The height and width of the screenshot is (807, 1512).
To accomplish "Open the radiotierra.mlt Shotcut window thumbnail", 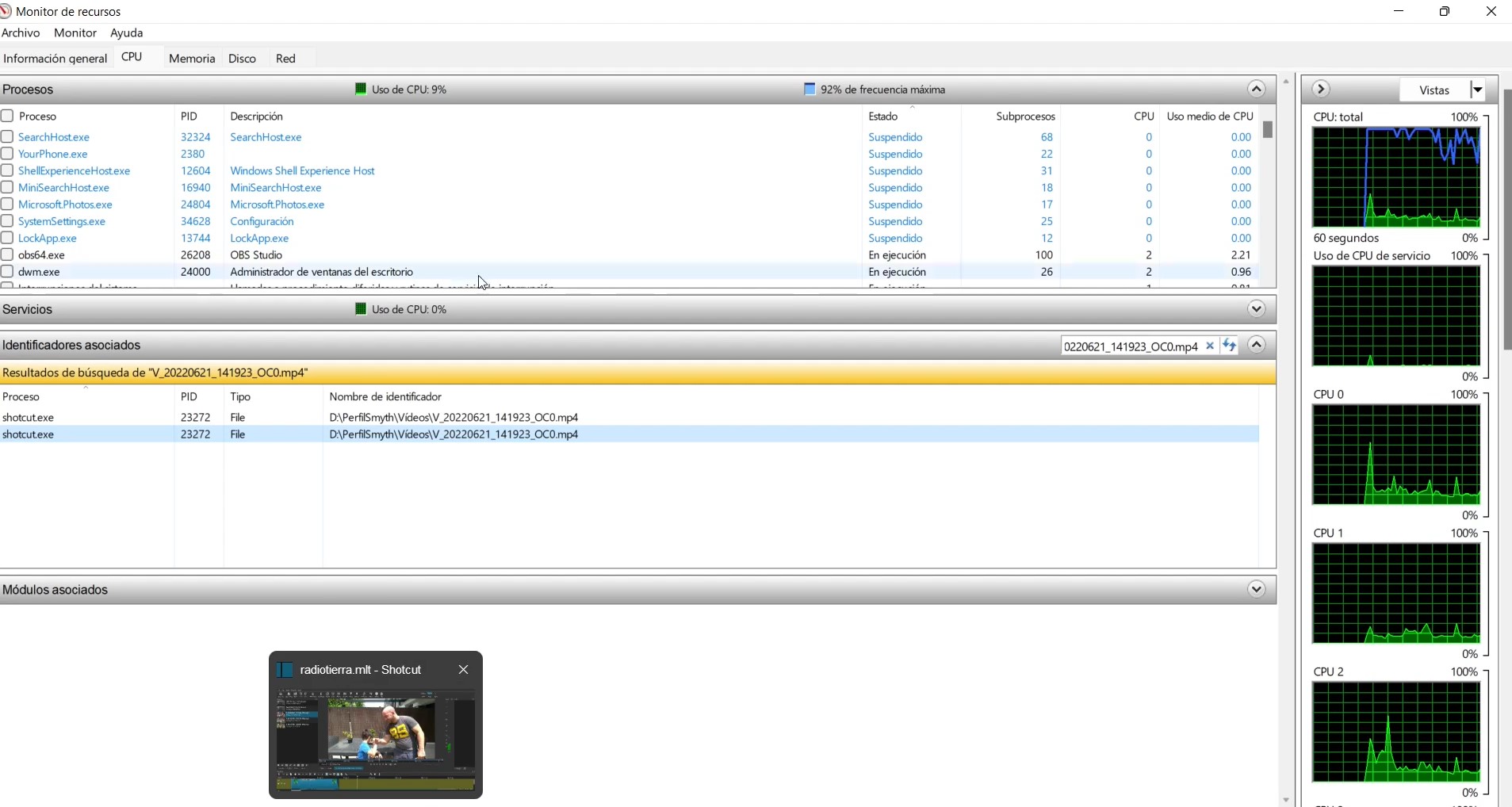I will (376, 740).
